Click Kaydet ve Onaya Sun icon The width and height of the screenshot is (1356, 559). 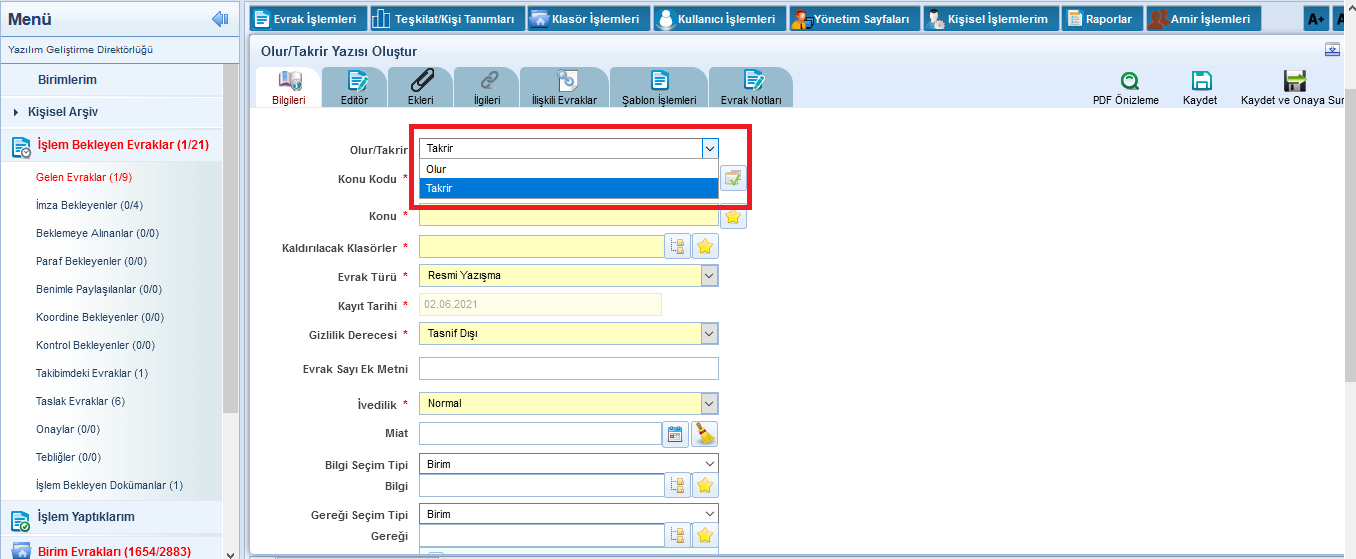point(1295,82)
